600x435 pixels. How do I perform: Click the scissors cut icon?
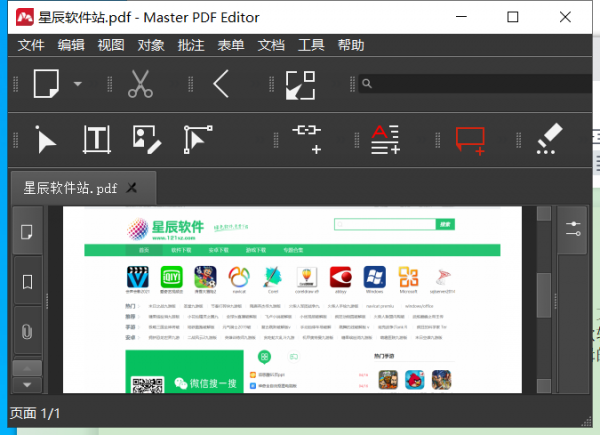pos(140,84)
